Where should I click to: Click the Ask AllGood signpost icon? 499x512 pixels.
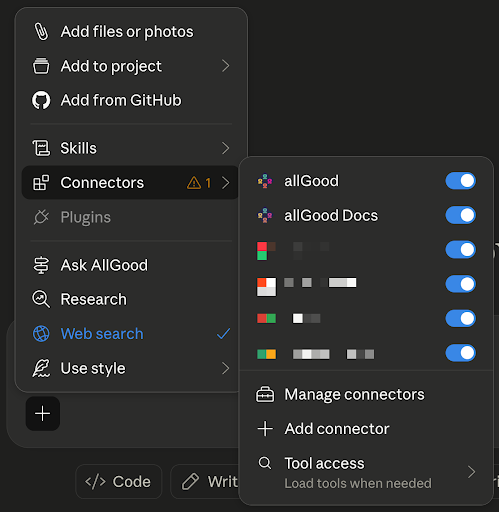[41, 265]
